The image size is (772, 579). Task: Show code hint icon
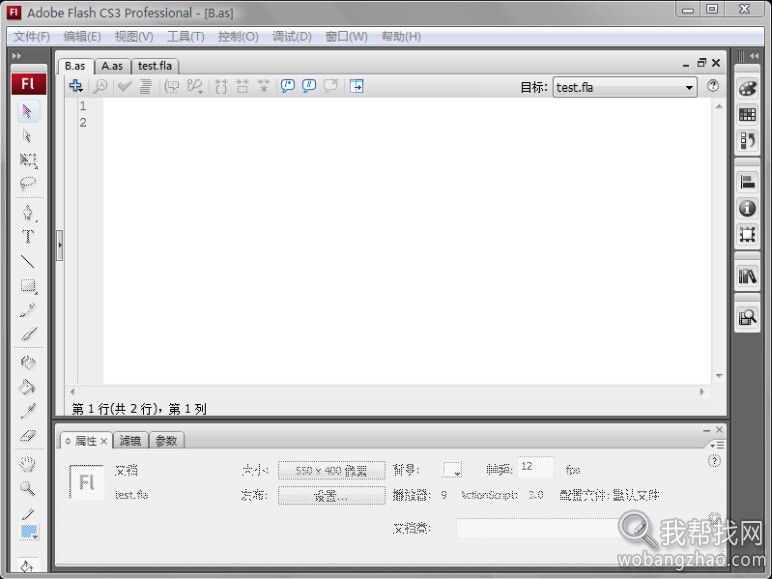171,86
